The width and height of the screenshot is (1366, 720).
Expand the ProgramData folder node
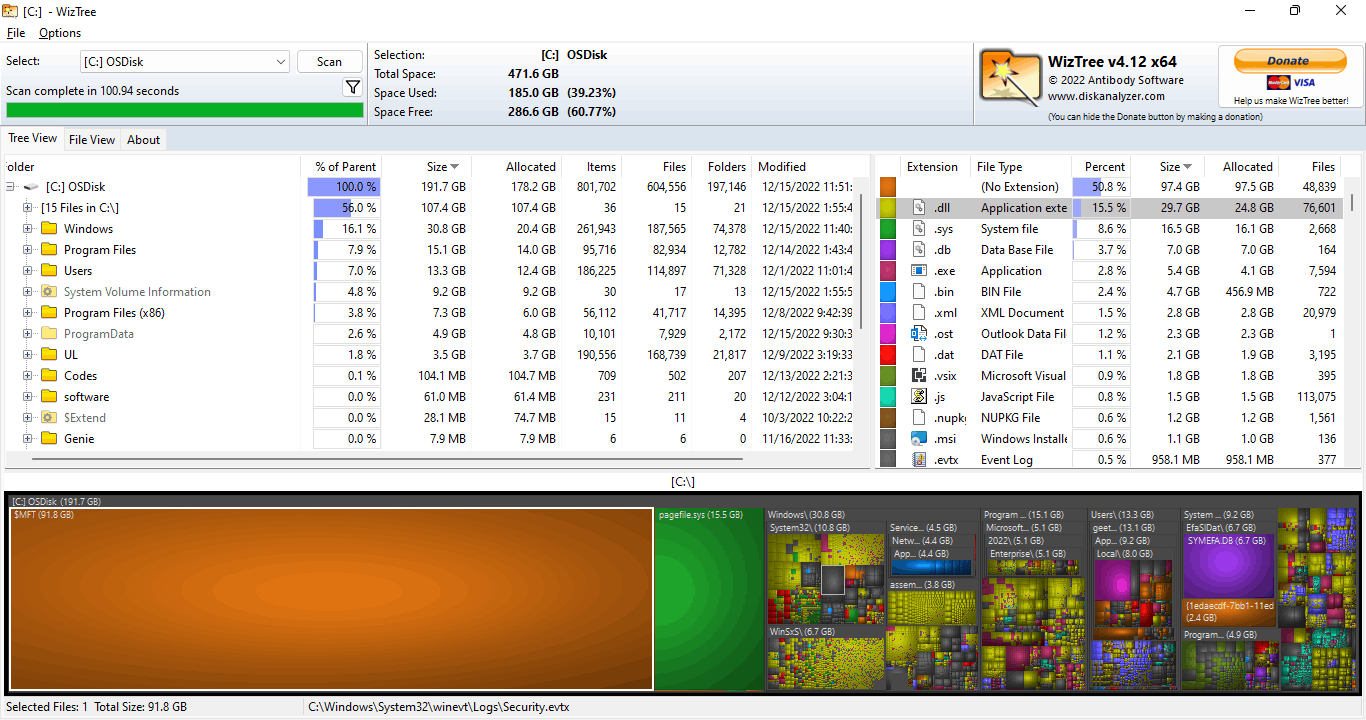[x=28, y=334]
